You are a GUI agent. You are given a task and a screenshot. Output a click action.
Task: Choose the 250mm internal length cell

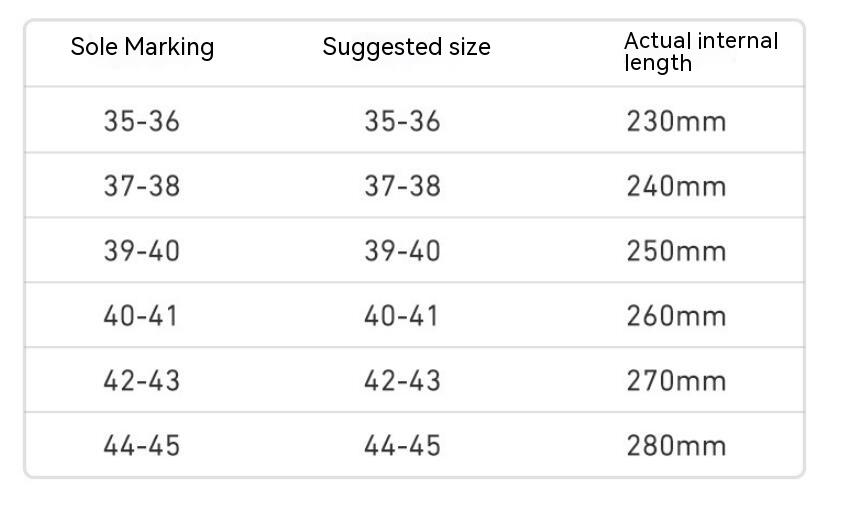coord(676,251)
